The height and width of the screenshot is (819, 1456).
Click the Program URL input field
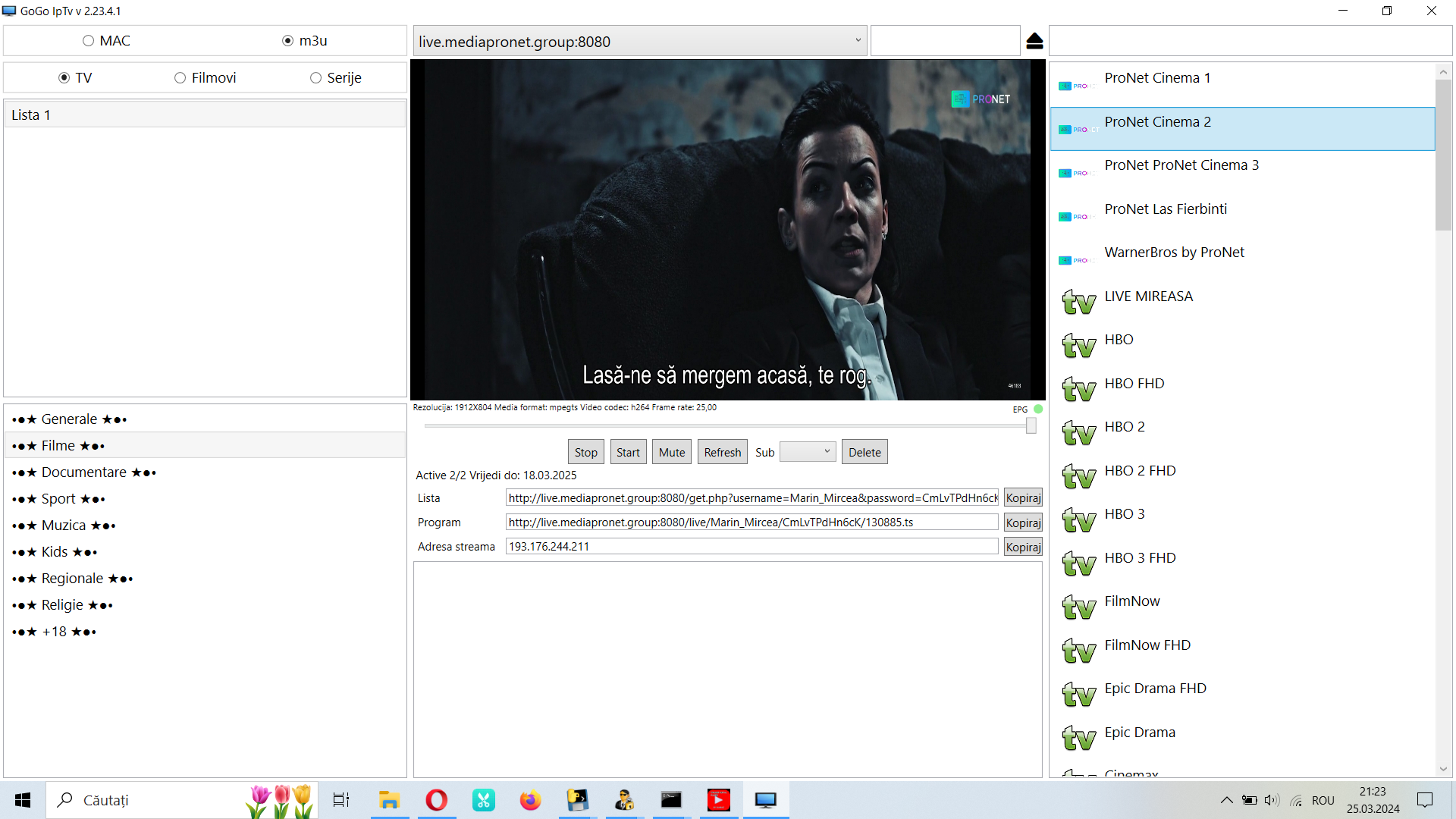pos(752,522)
